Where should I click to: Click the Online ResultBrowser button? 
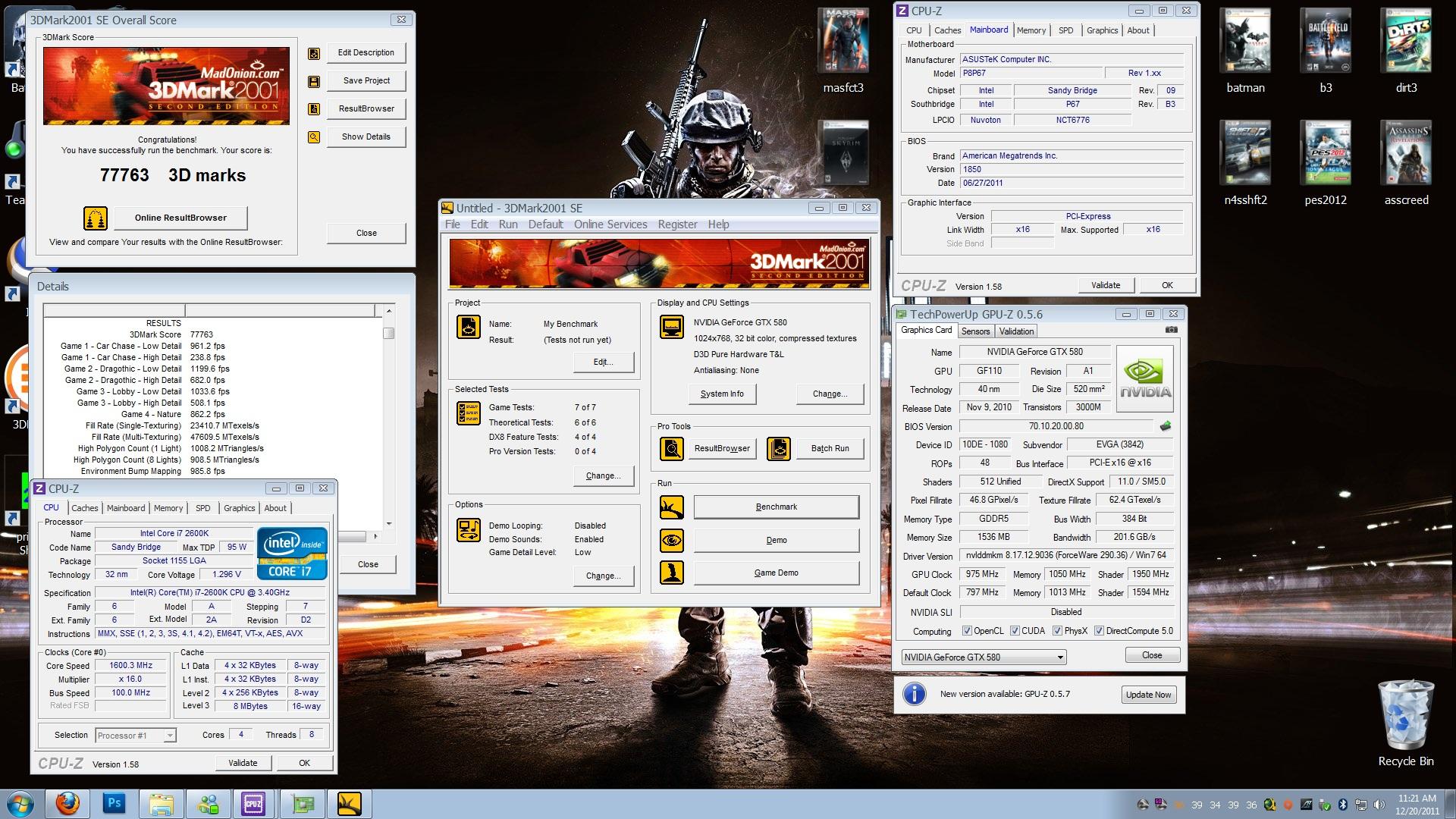[x=180, y=218]
